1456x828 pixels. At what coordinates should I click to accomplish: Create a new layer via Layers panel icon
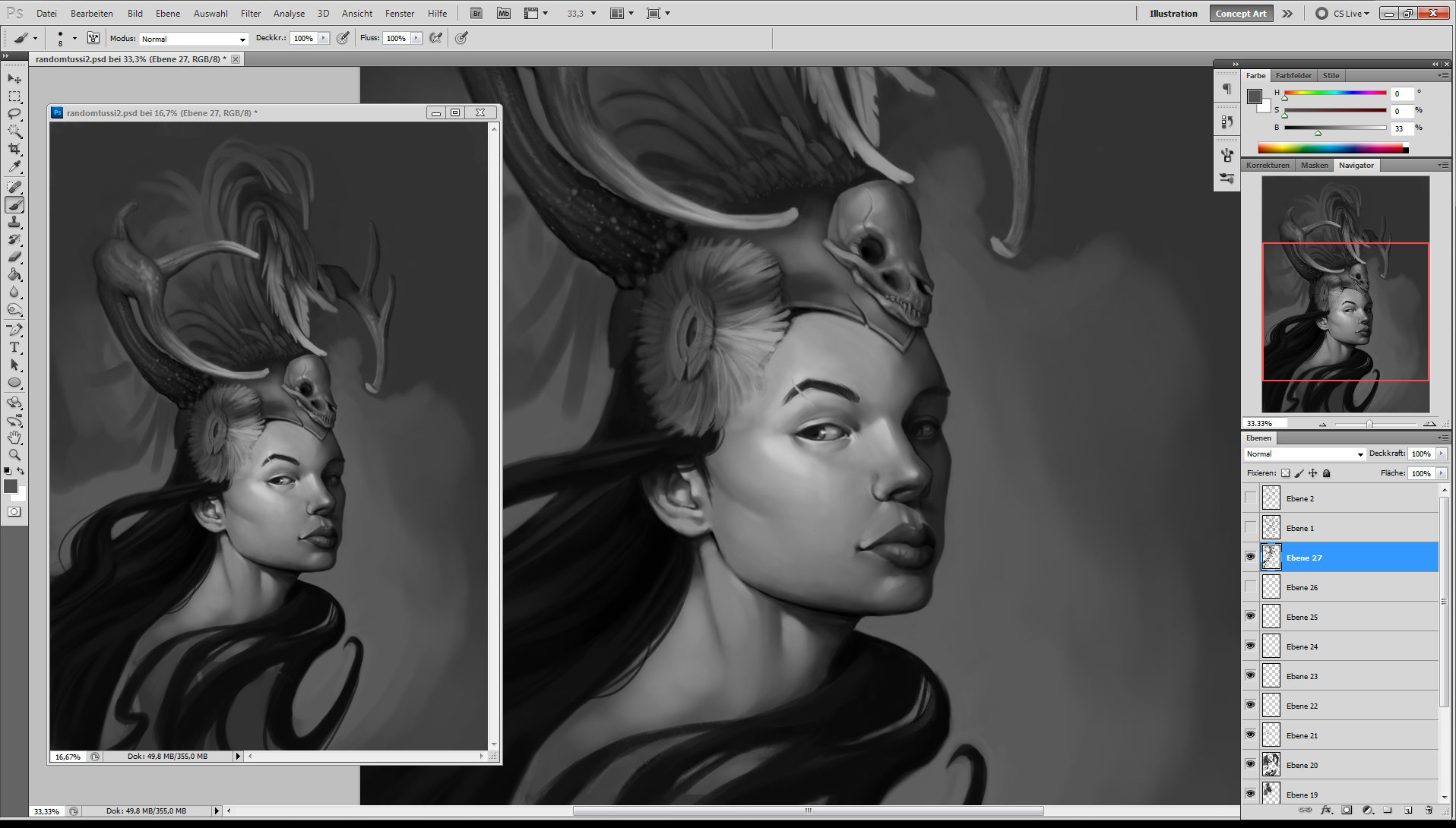pyautogui.click(x=1408, y=811)
